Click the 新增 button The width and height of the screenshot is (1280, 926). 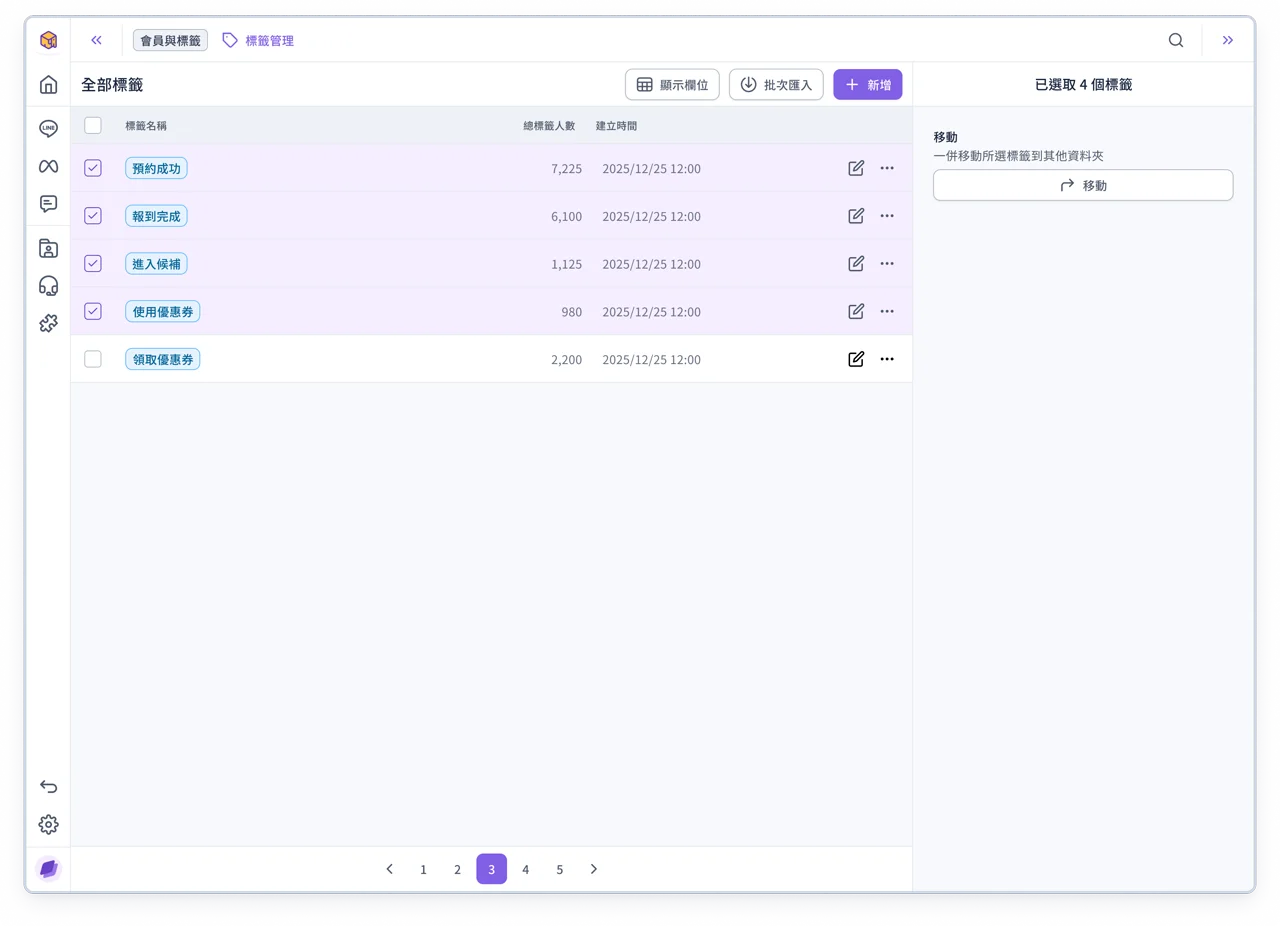pyautogui.click(x=868, y=85)
